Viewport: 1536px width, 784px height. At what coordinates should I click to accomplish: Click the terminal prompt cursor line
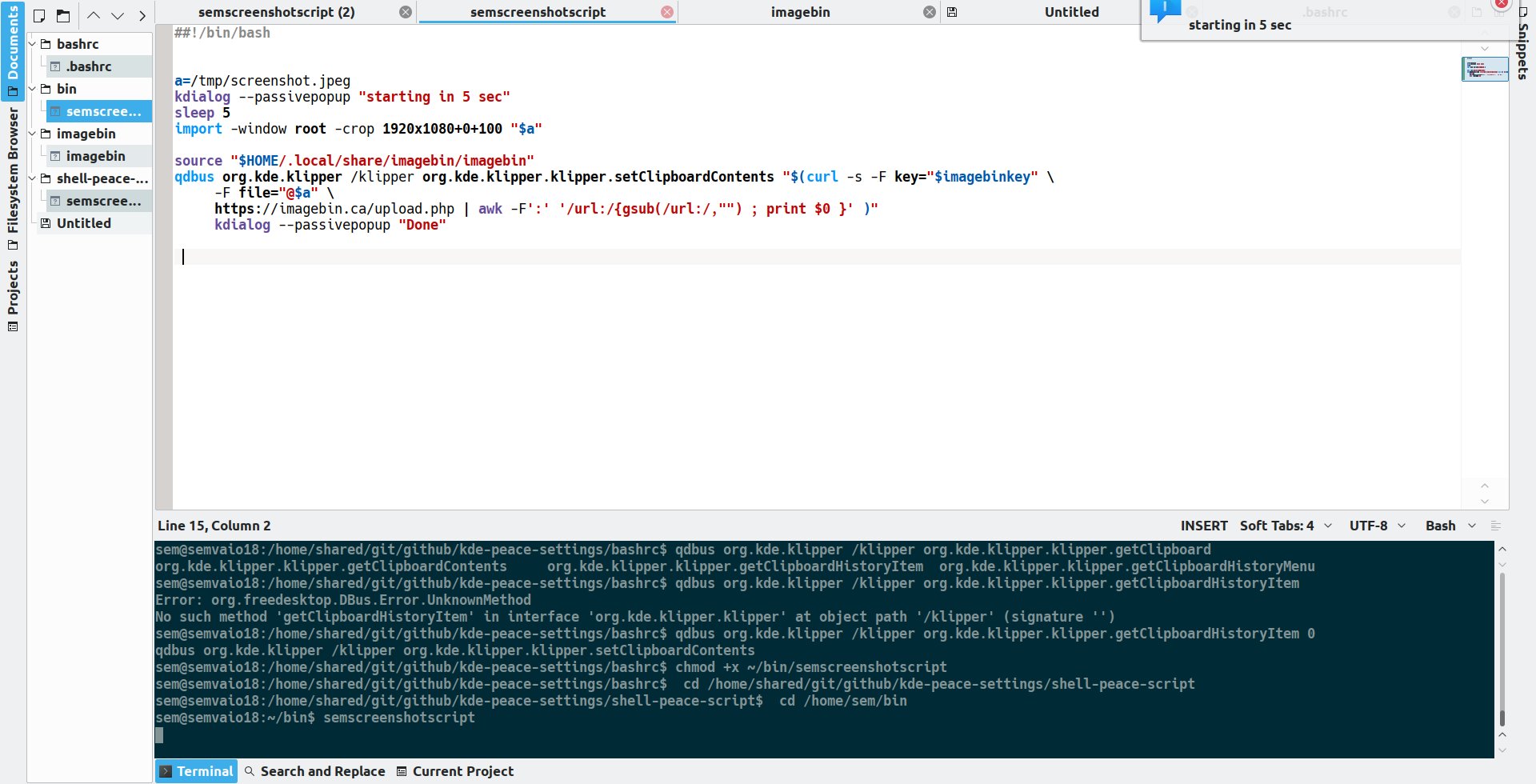824,734
